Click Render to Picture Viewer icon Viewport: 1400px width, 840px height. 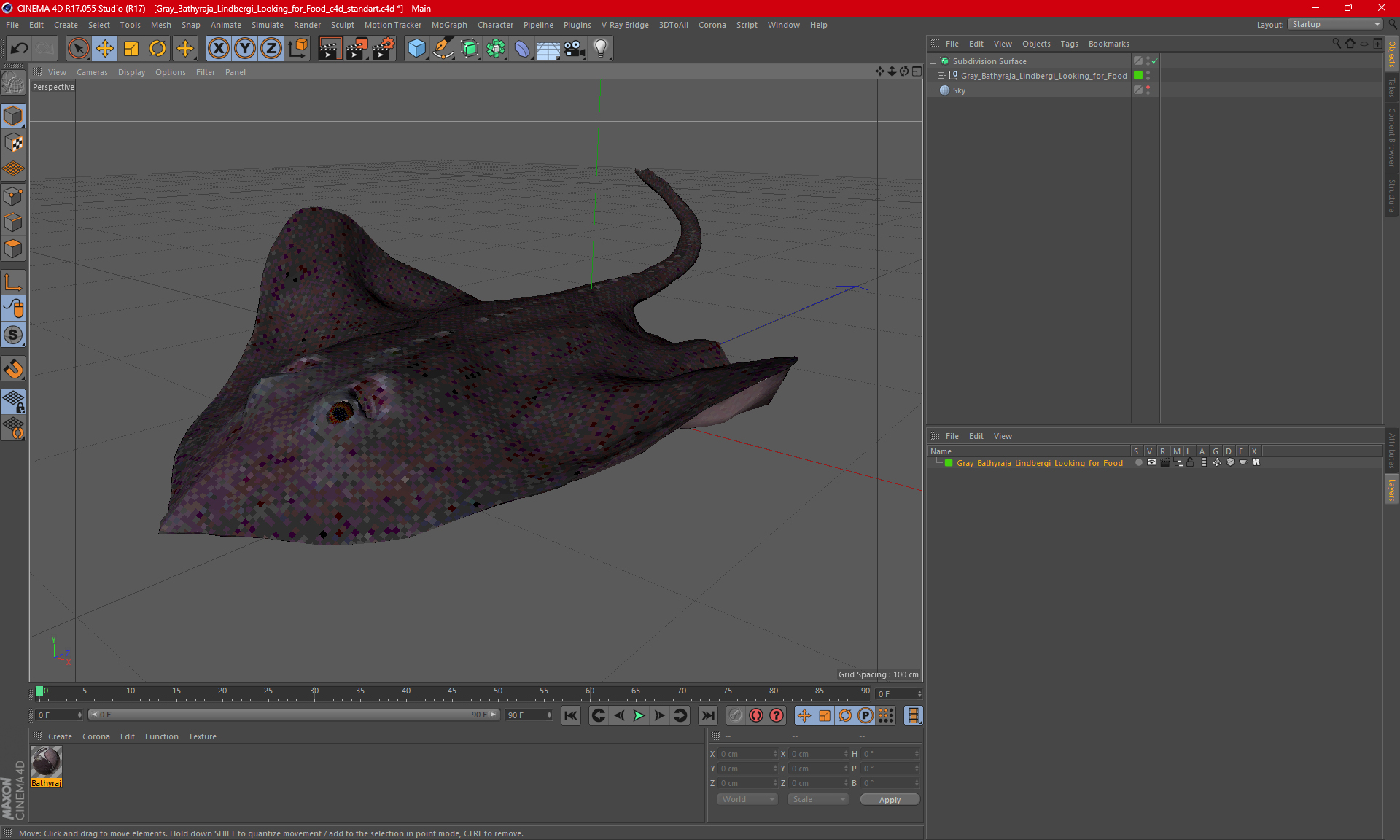(357, 49)
